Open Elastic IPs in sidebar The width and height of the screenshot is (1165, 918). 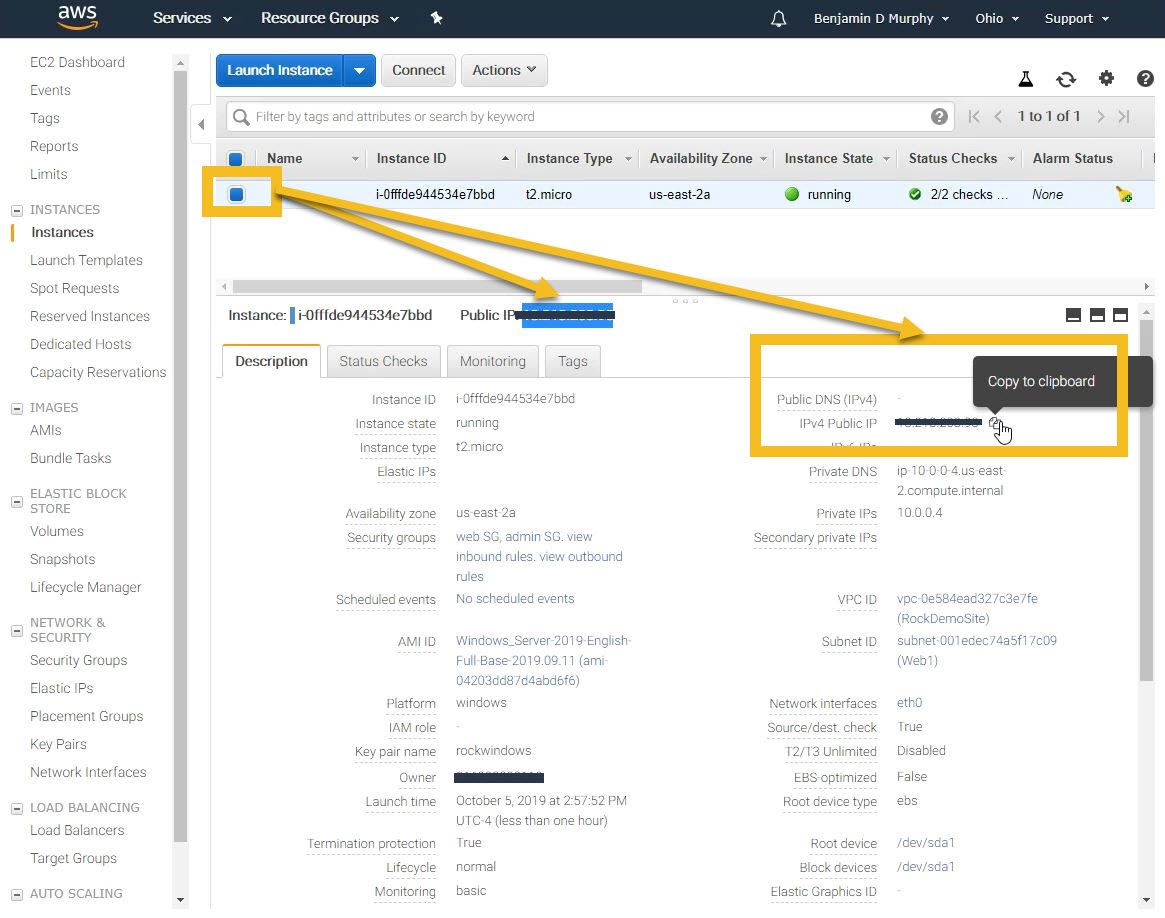[61, 688]
